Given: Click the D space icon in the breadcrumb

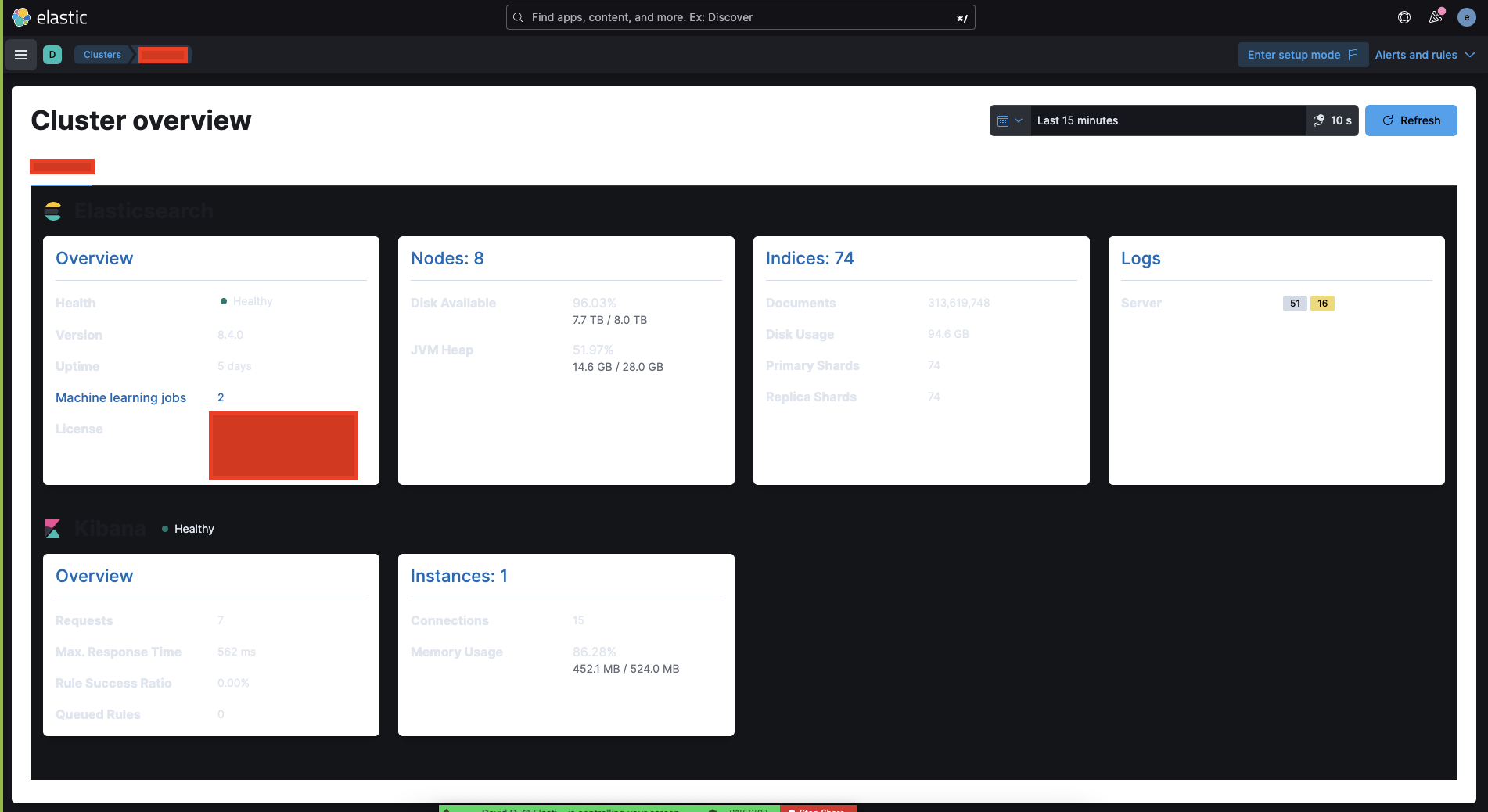Looking at the screenshot, I should [x=52, y=55].
